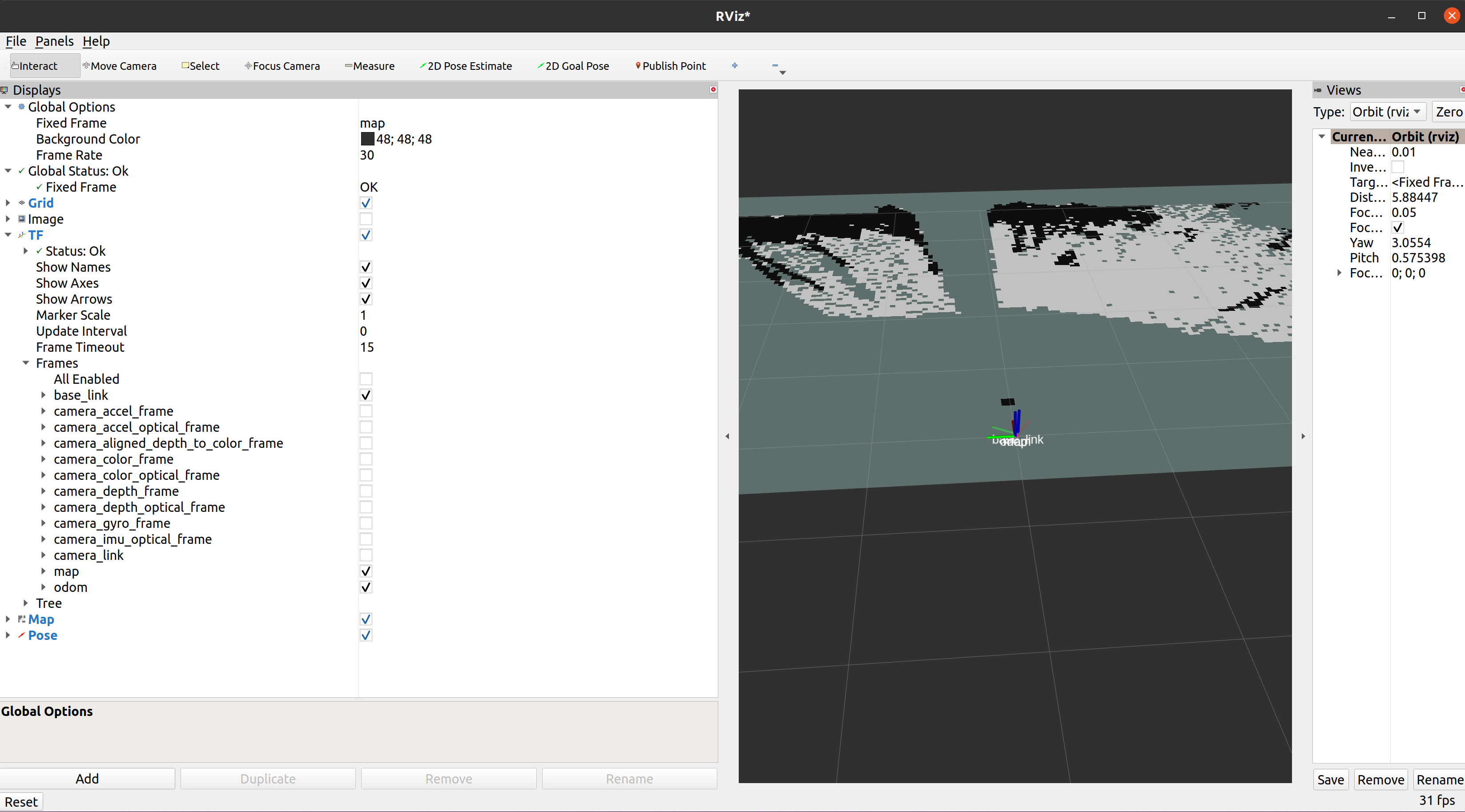Click the Global Status green checkmark icon
Image resolution: width=1465 pixels, height=812 pixels.
pyautogui.click(x=22, y=171)
